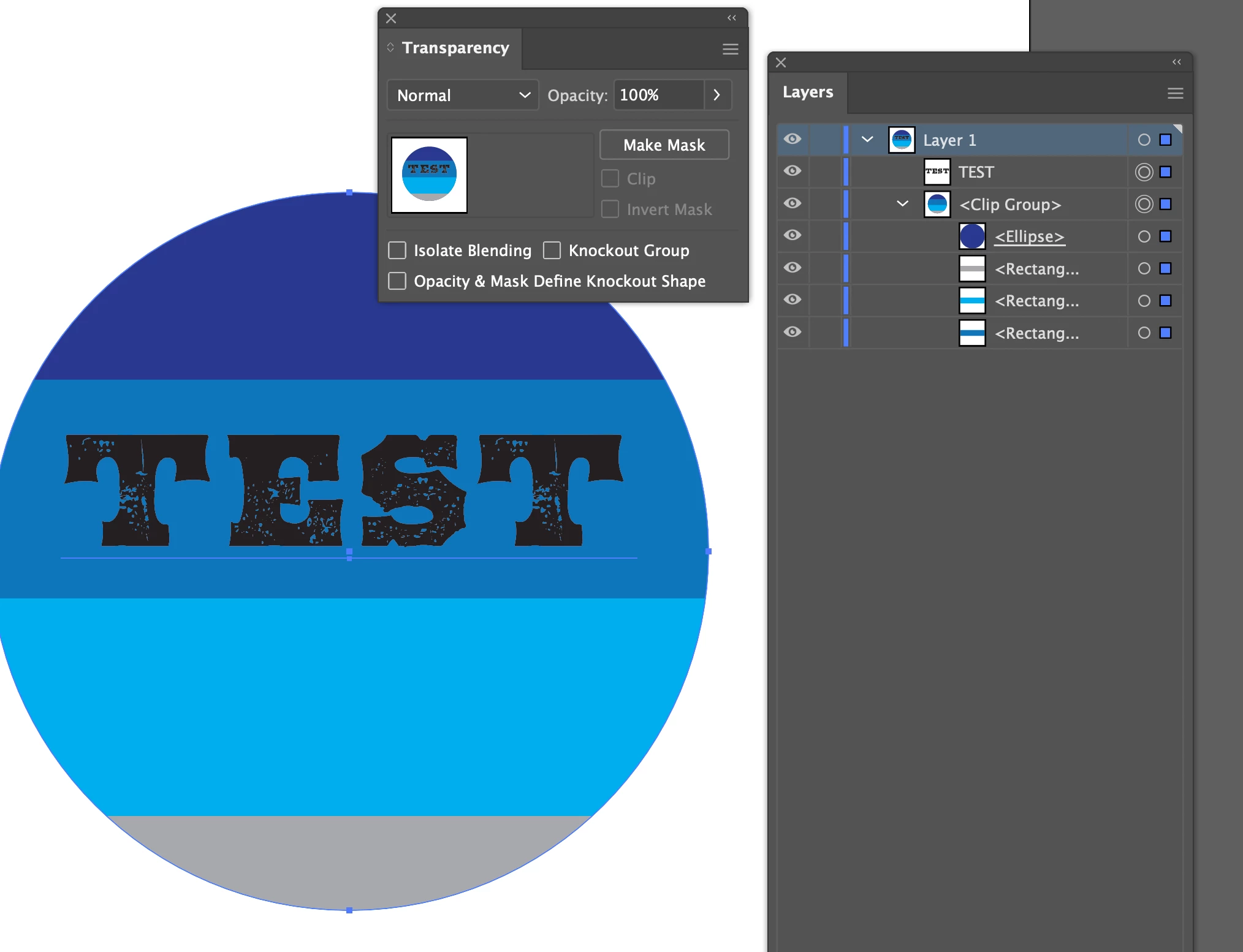
Task: Collapse the Layers panel with the double-arrow icon
Action: 1176,62
